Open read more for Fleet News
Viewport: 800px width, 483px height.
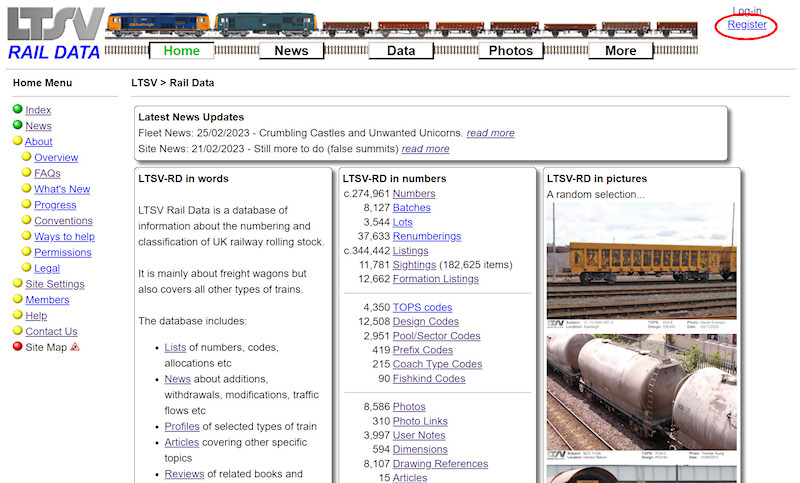click(x=490, y=133)
